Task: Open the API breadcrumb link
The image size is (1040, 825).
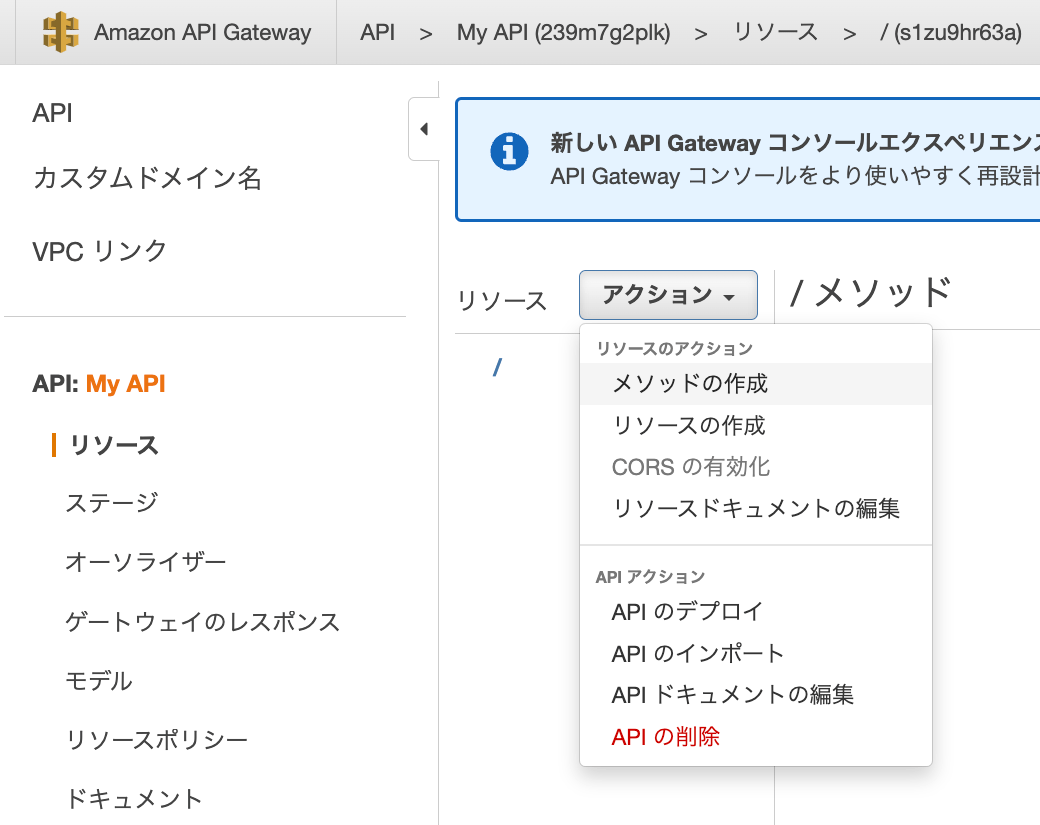Action: (377, 32)
